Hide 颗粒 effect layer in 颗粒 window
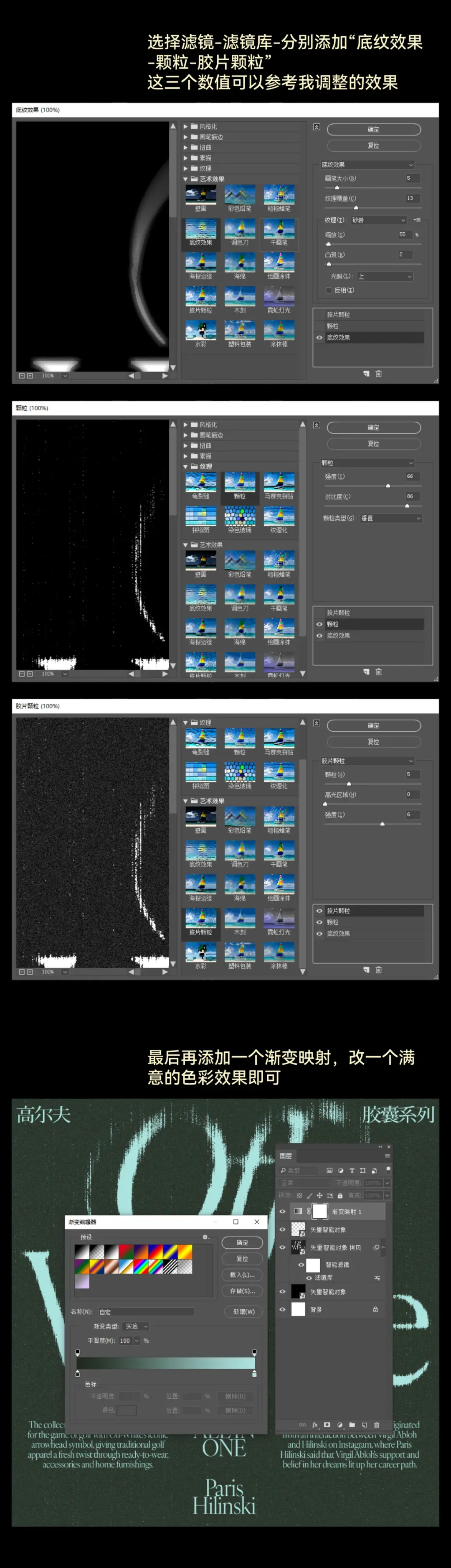Viewport: 451px width, 1568px height. pos(319,624)
